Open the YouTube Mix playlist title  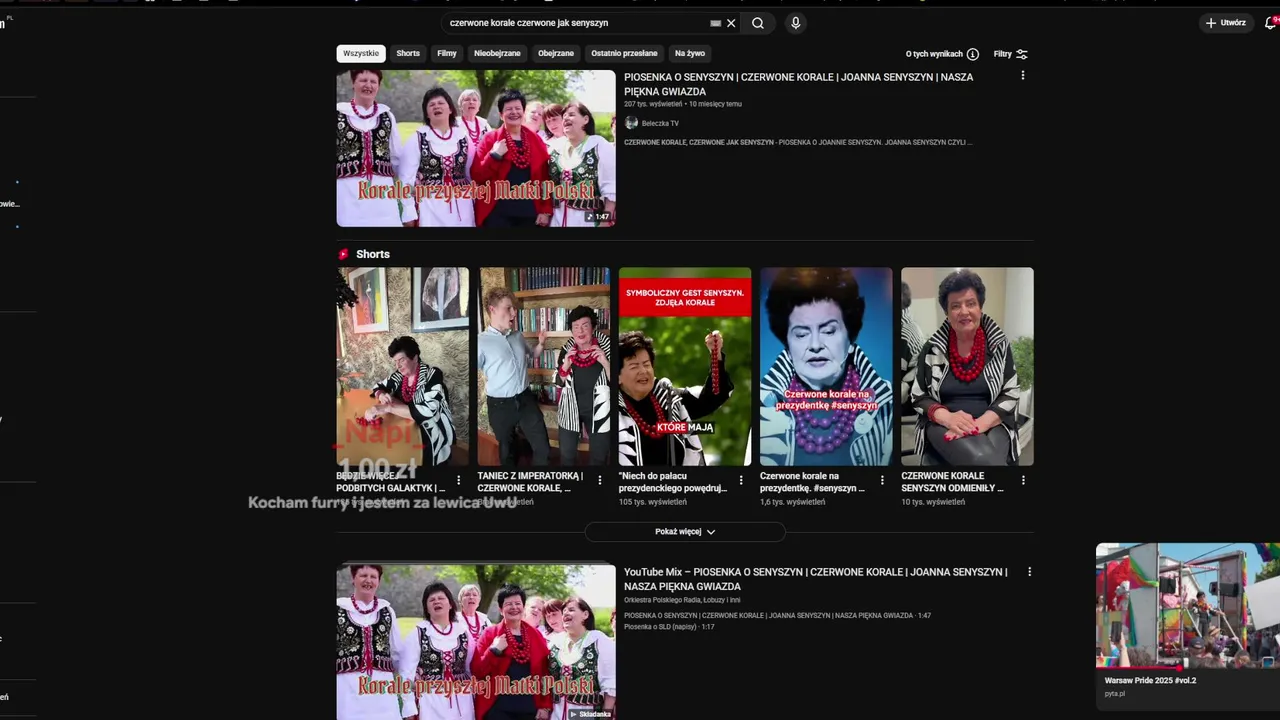(x=815, y=579)
